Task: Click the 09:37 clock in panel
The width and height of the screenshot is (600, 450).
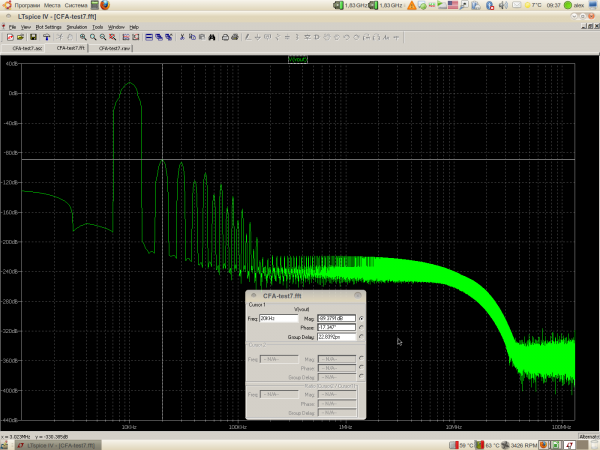Action: (x=553, y=5)
